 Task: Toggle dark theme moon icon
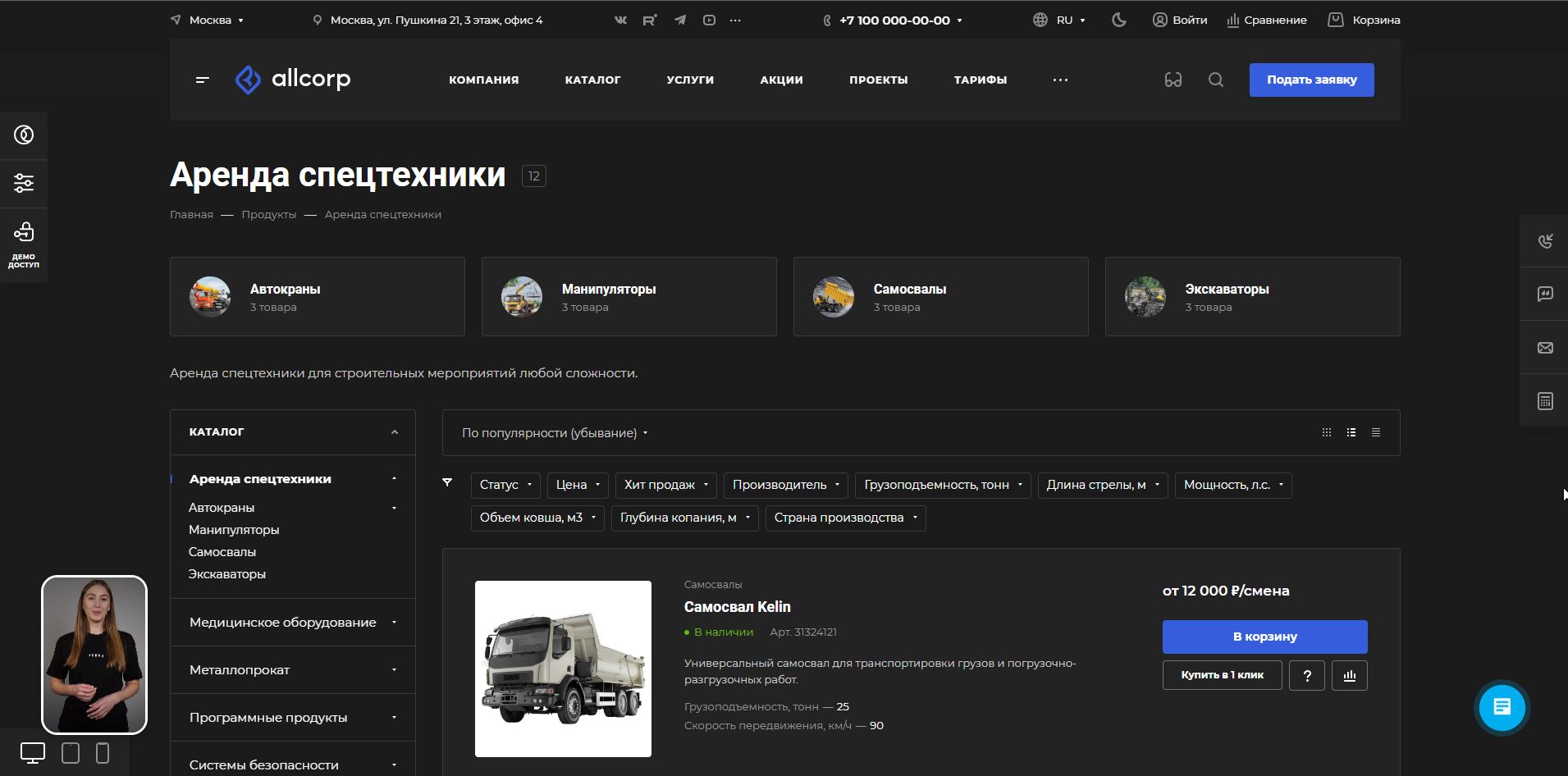[x=1119, y=20]
